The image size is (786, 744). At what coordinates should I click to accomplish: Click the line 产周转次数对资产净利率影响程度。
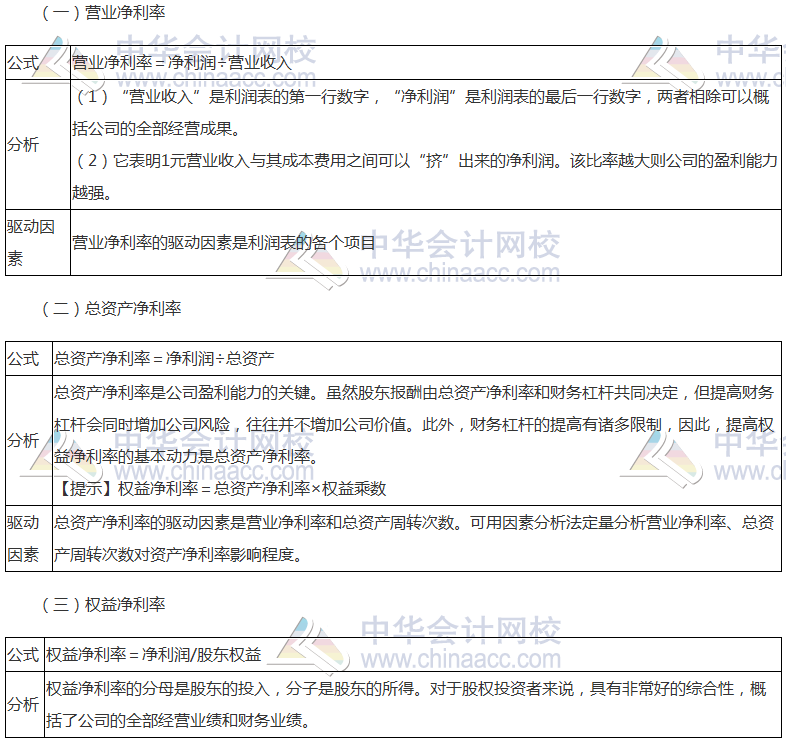click(178, 554)
